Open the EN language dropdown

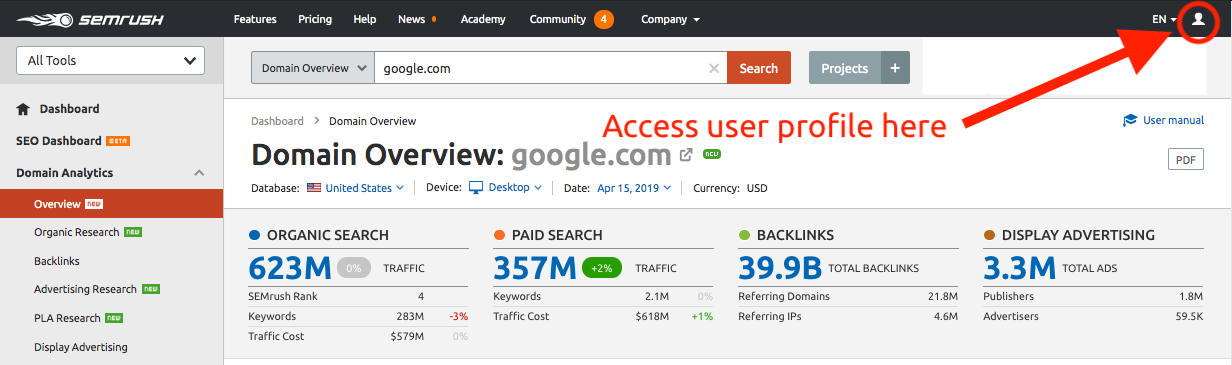[1164, 19]
